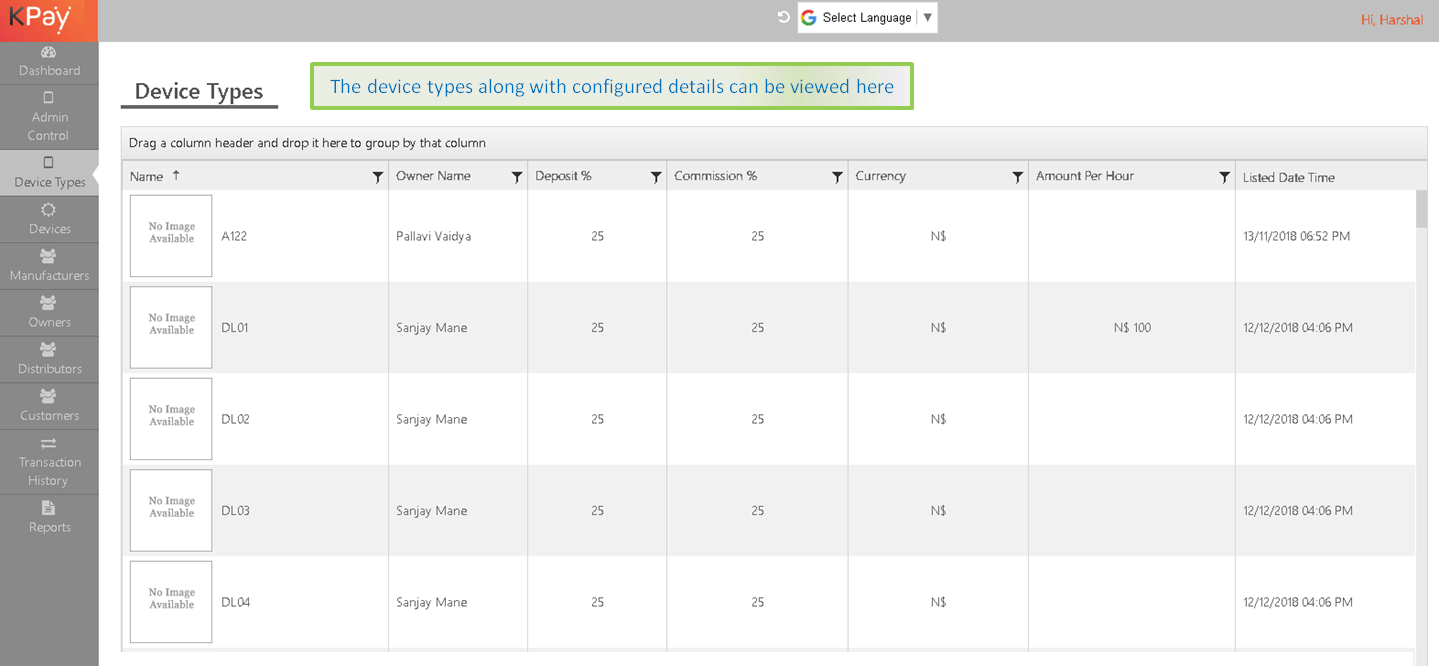
Task: Click the A122 device image thumbnail
Action: click(171, 236)
